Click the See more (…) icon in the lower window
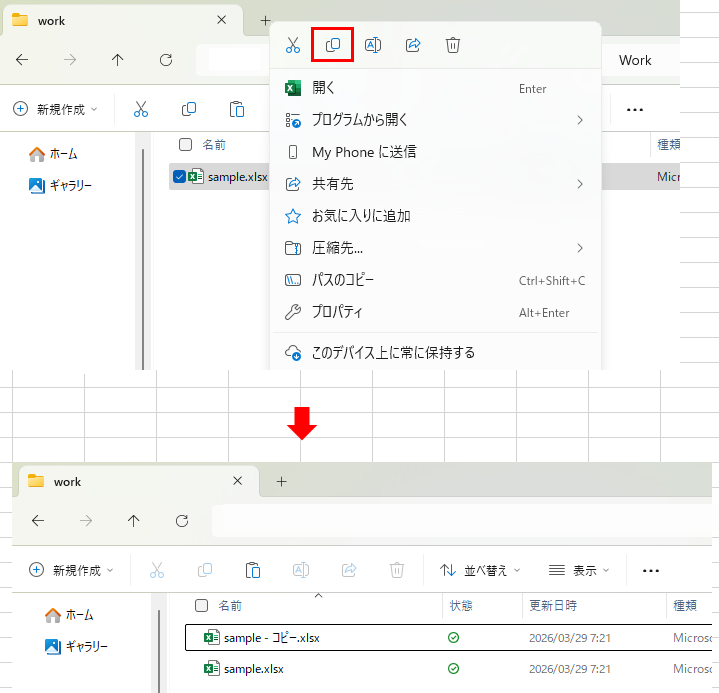The width and height of the screenshot is (719, 693). (651, 570)
